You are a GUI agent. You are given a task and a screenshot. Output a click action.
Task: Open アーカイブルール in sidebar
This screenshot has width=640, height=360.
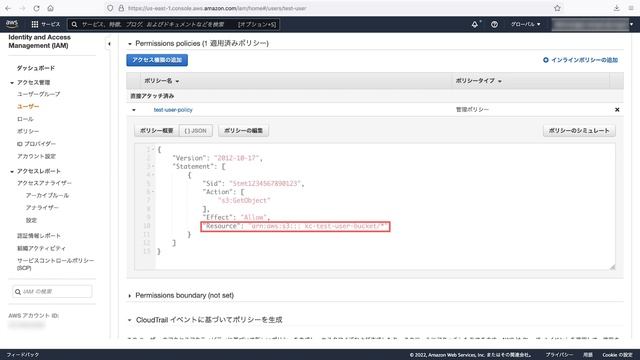tap(47, 196)
